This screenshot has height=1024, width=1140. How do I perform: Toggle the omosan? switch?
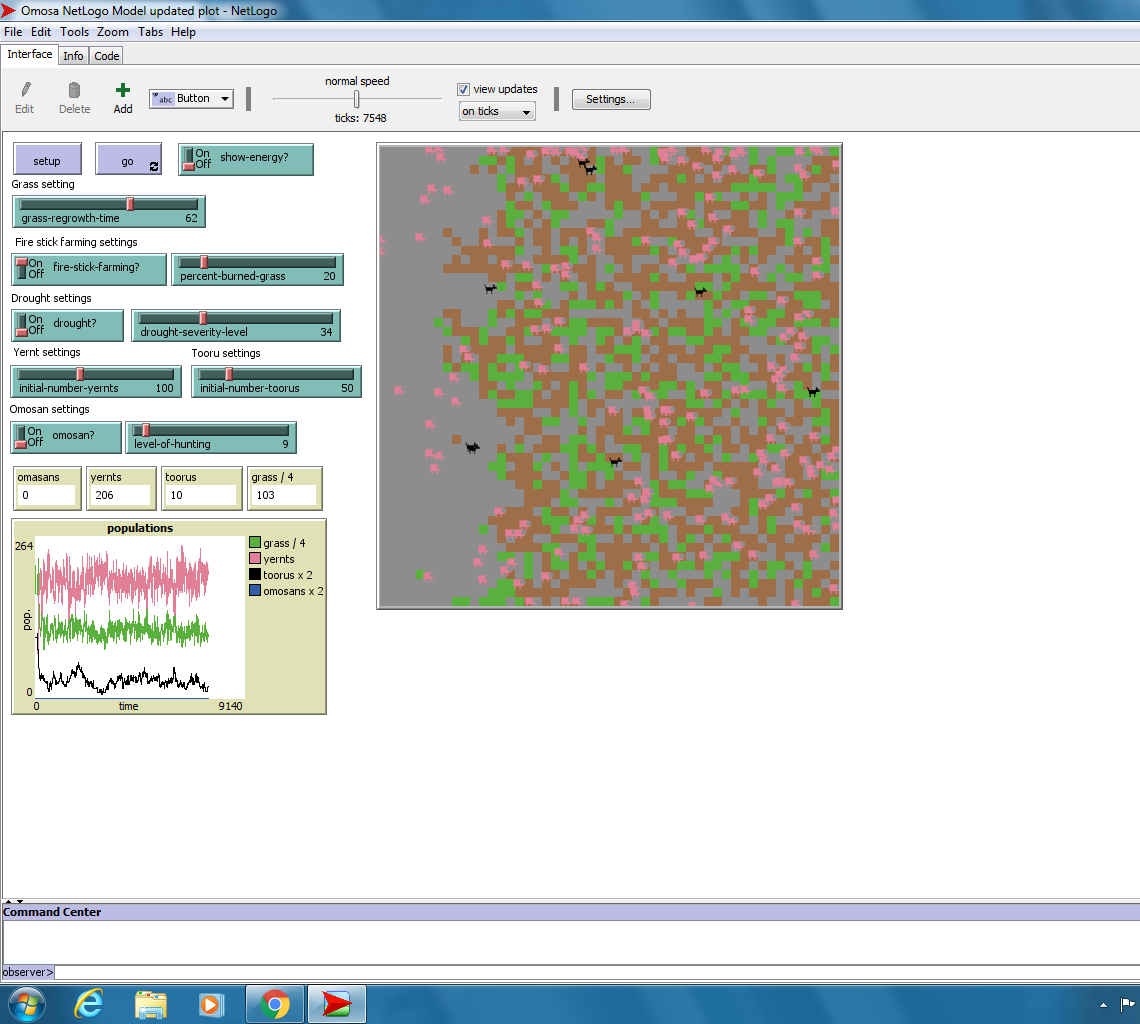click(x=66, y=437)
